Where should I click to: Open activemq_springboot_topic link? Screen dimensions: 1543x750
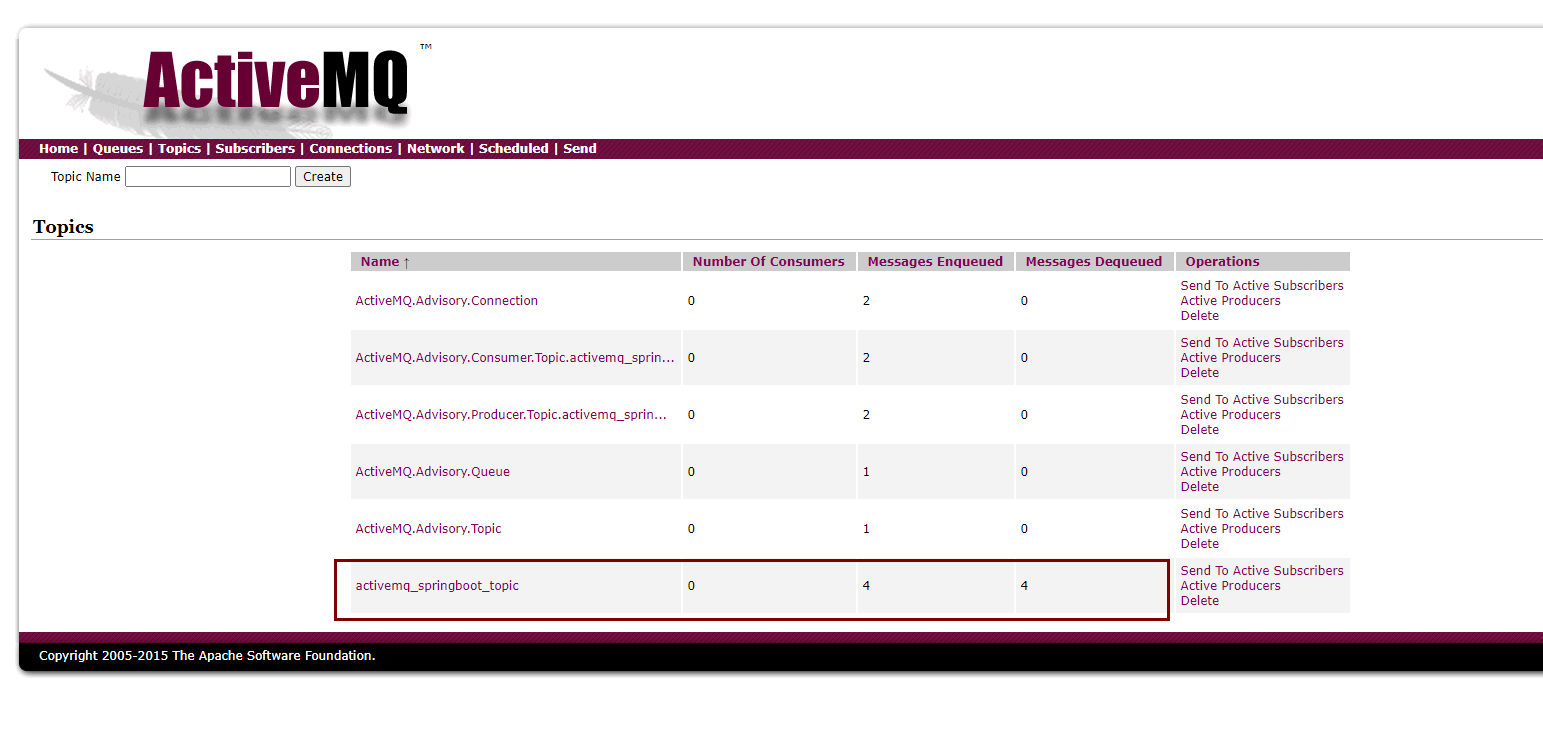437,586
